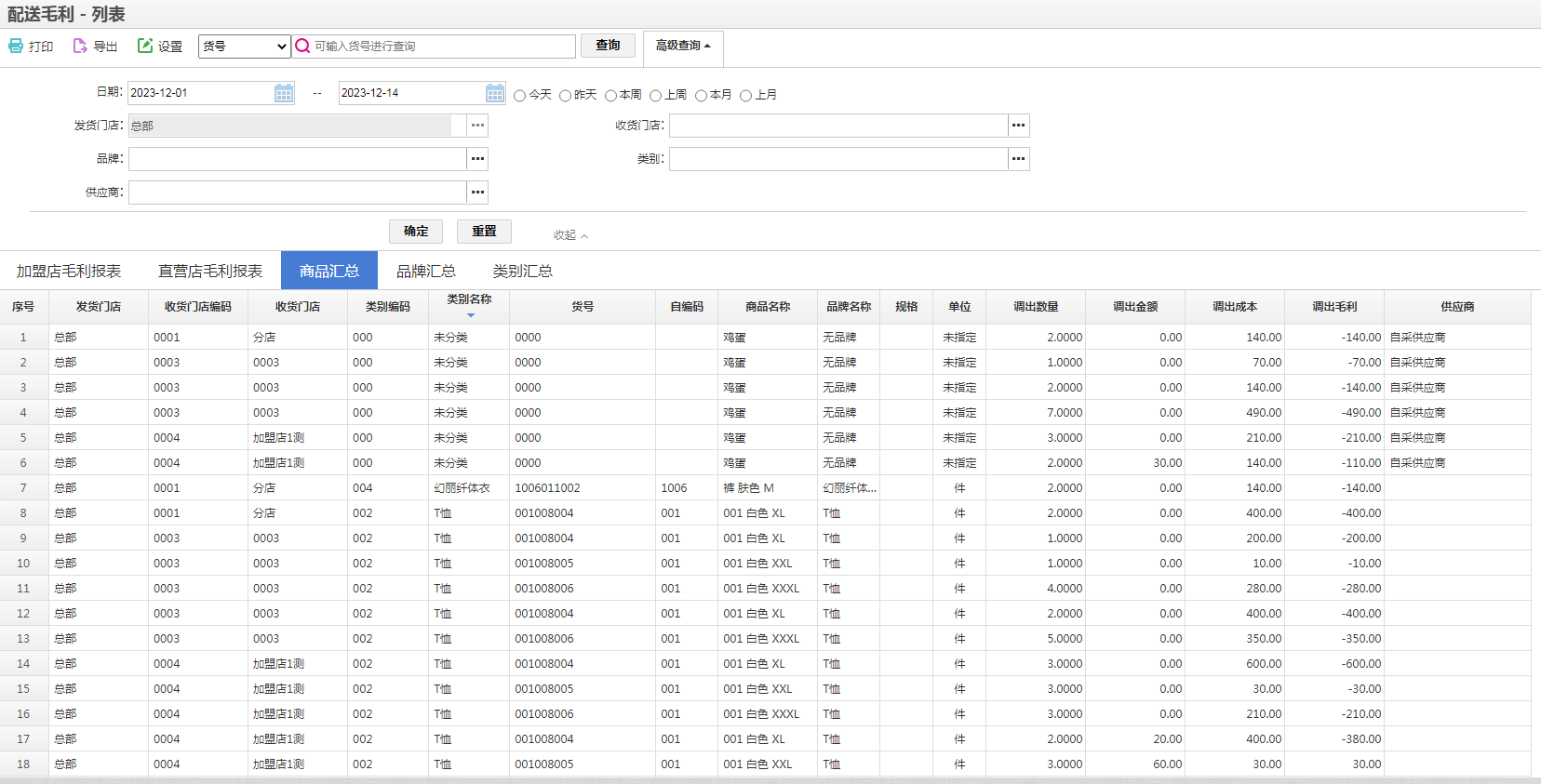The width and height of the screenshot is (1541, 784).
Task: Click the 30.00 amount cell in row 6
Action: click(x=1135, y=463)
